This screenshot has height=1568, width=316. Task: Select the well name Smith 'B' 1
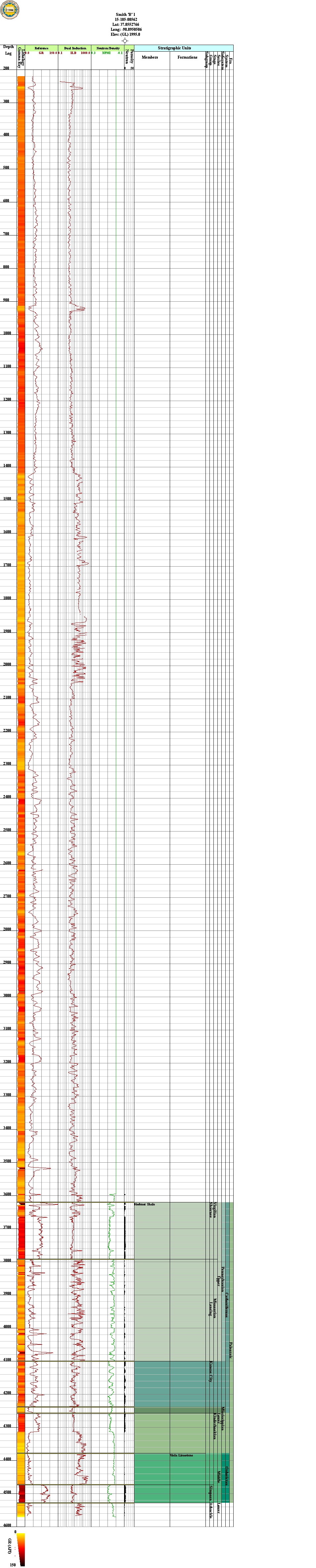pyautogui.click(x=126, y=14)
